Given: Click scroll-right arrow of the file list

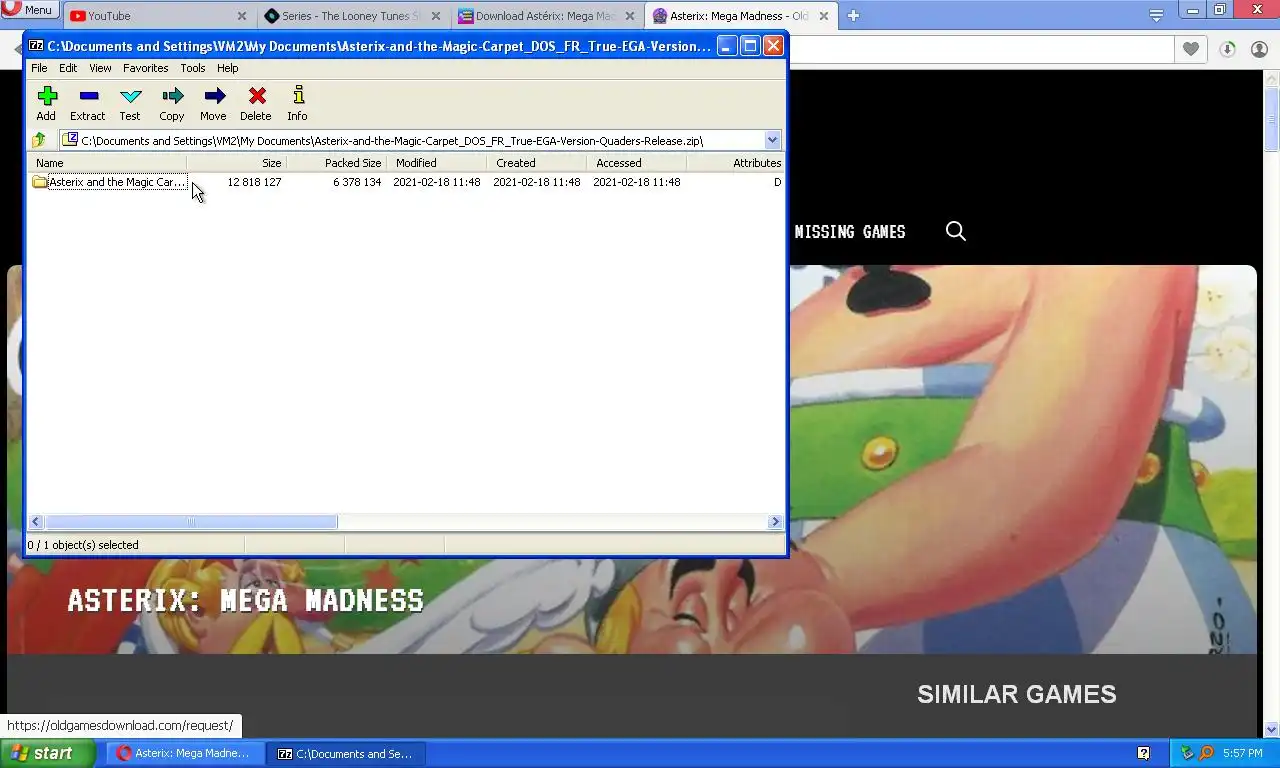Looking at the screenshot, I should tap(775, 521).
